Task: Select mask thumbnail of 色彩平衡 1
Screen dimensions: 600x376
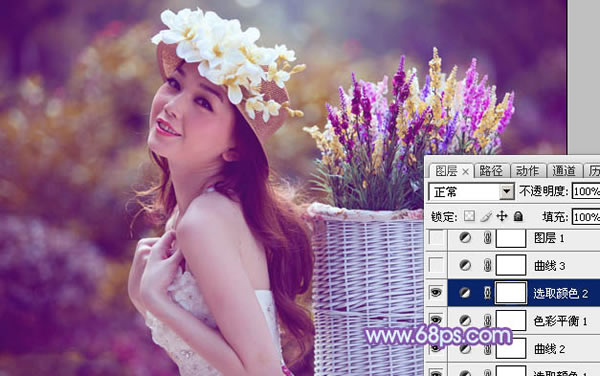Action: coord(511,320)
